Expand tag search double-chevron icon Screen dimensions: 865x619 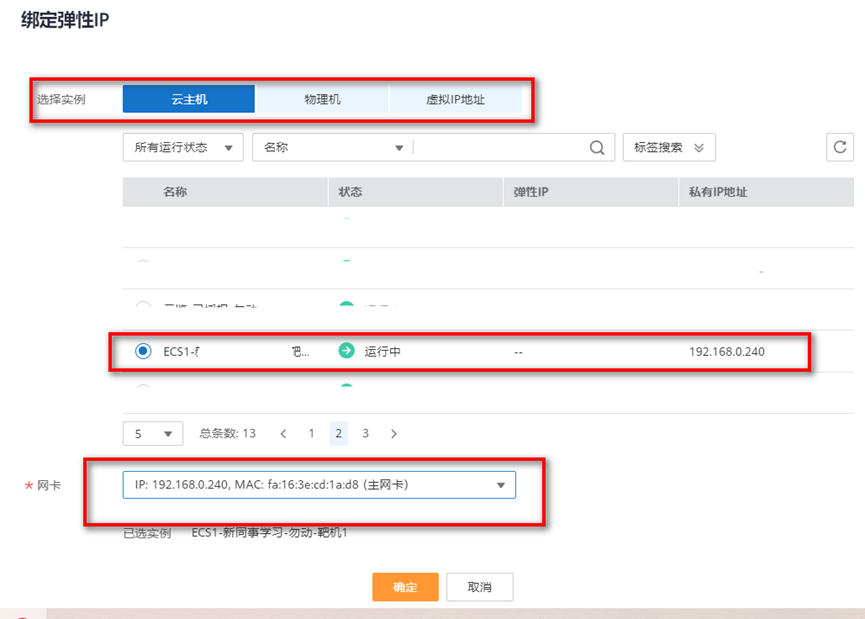pyautogui.click(x=699, y=148)
